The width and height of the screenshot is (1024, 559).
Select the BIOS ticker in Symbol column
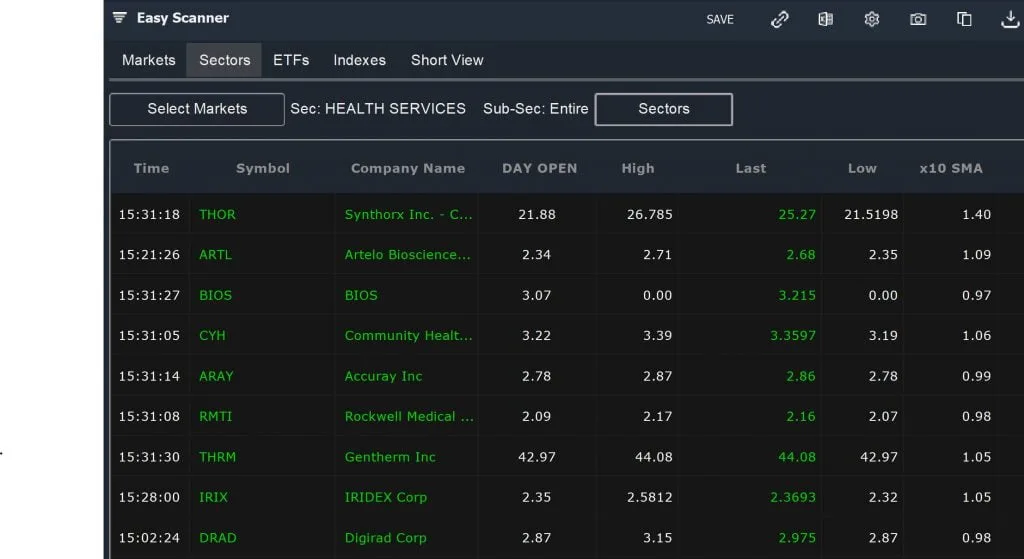click(216, 295)
